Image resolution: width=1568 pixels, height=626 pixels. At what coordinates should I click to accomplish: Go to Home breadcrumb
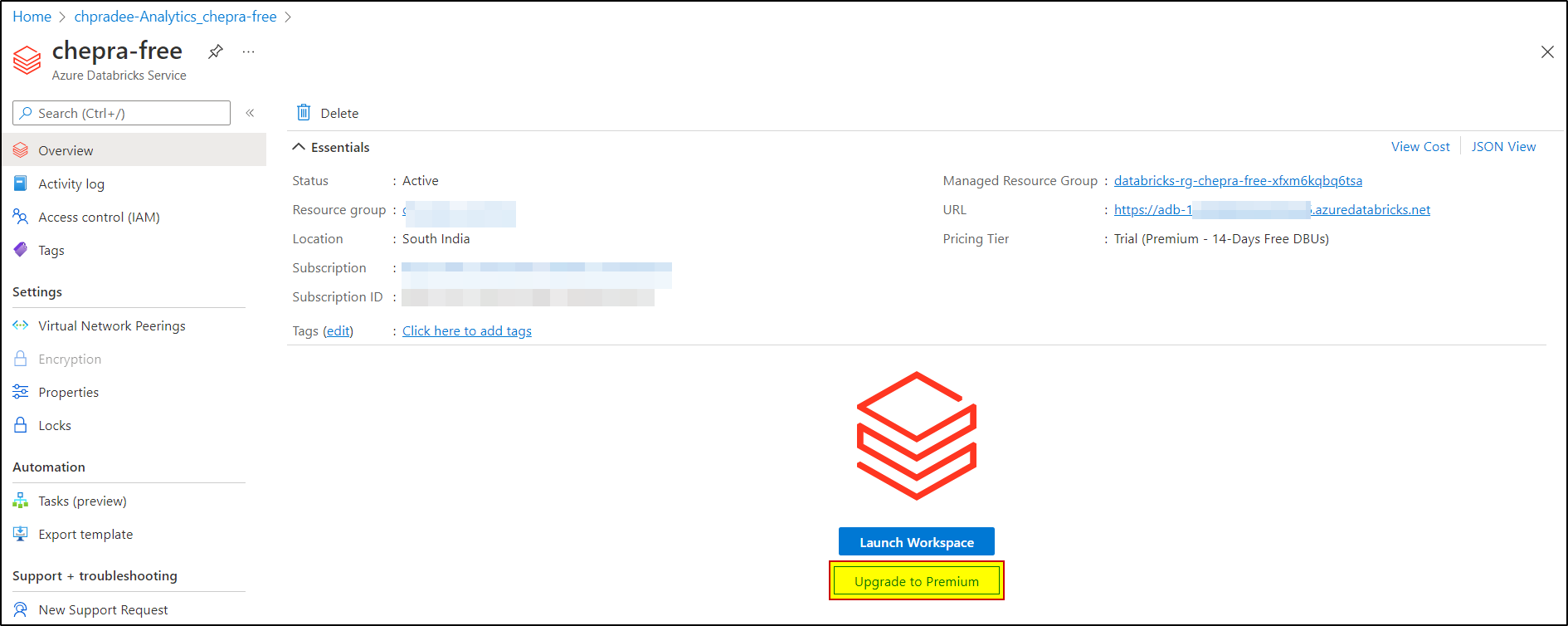pyautogui.click(x=32, y=17)
